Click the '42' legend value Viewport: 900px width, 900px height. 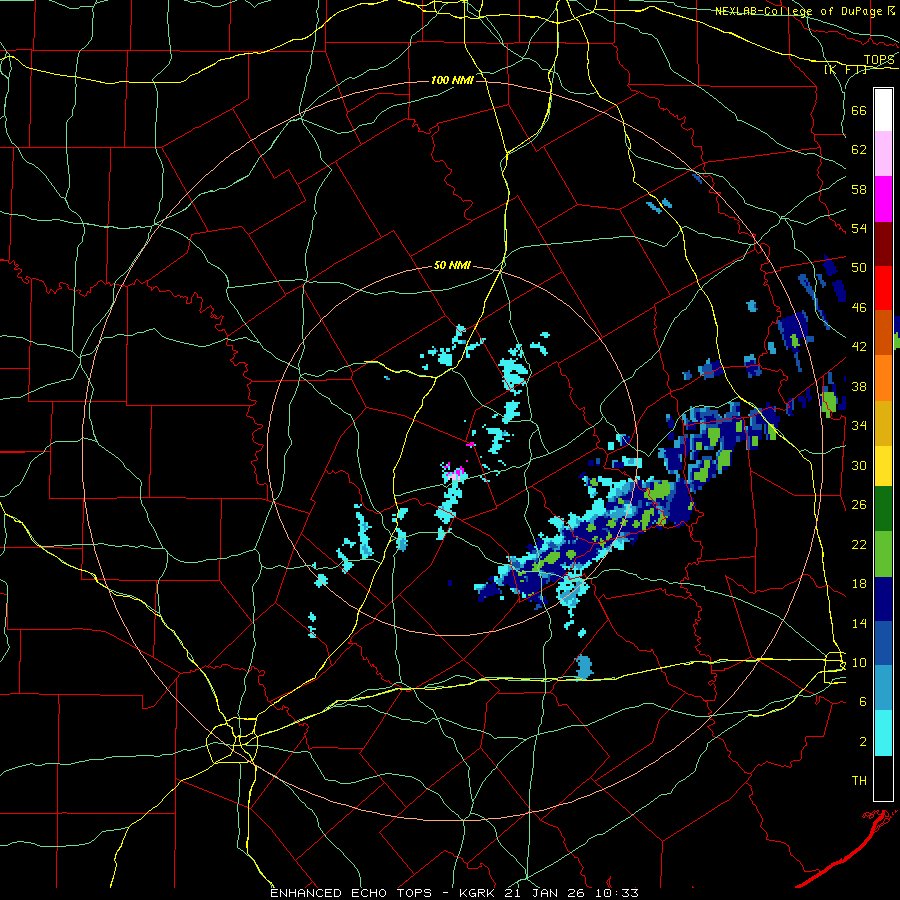point(859,347)
